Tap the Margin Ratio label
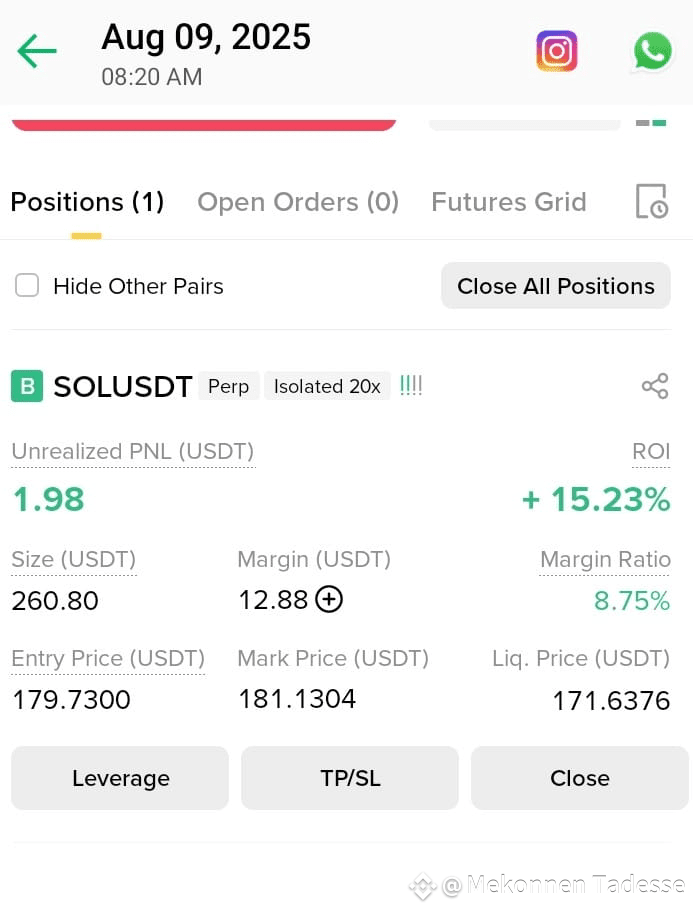The image size is (693, 912). pyautogui.click(x=605, y=559)
